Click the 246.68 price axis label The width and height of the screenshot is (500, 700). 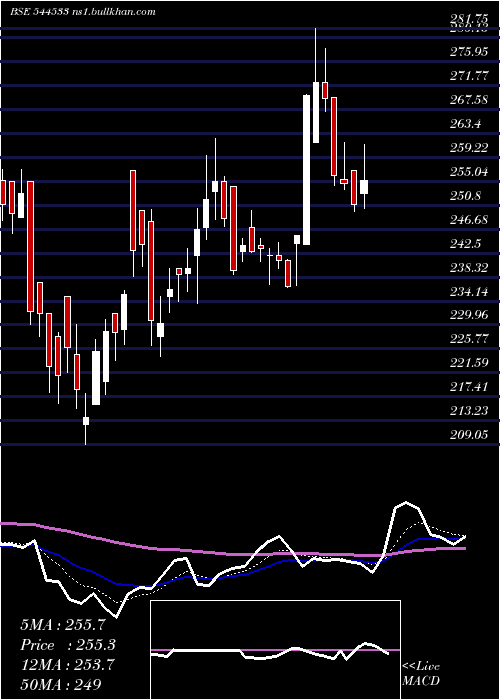(469, 220)
